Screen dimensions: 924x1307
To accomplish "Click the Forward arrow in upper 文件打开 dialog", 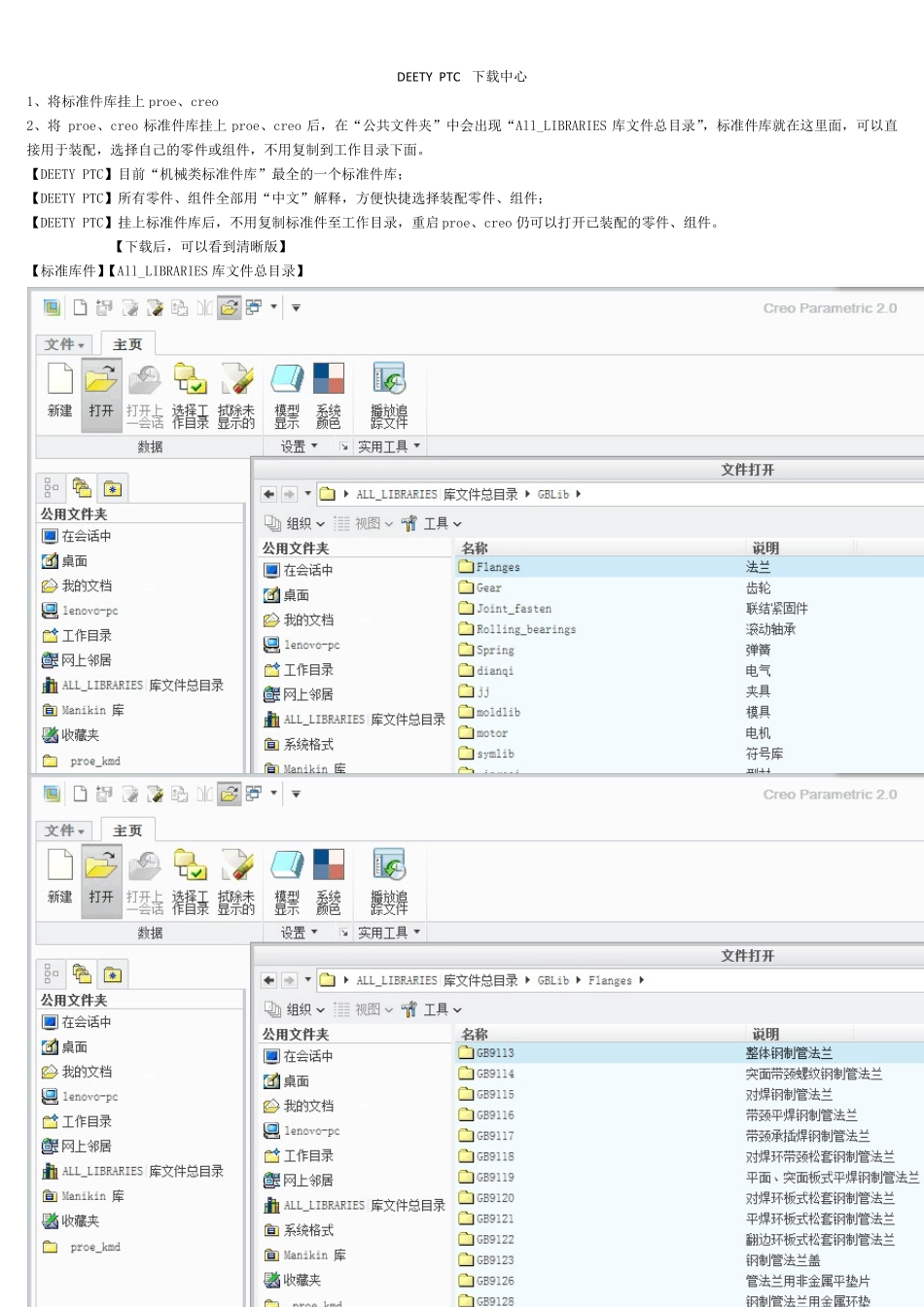I will [x=289, y=494].
